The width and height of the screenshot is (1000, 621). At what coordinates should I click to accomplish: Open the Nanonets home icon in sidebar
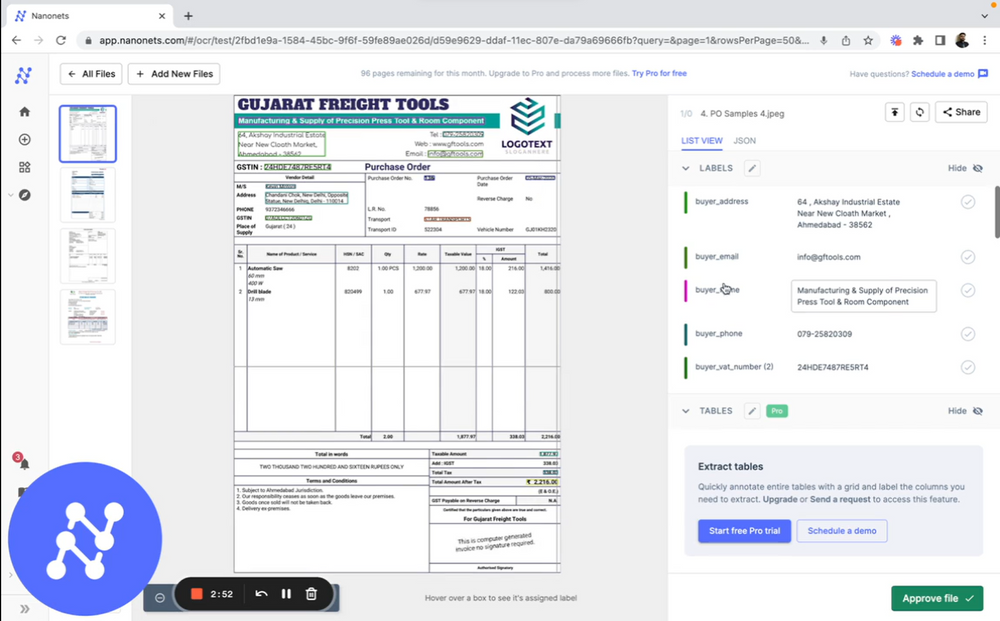pos(24,112)
